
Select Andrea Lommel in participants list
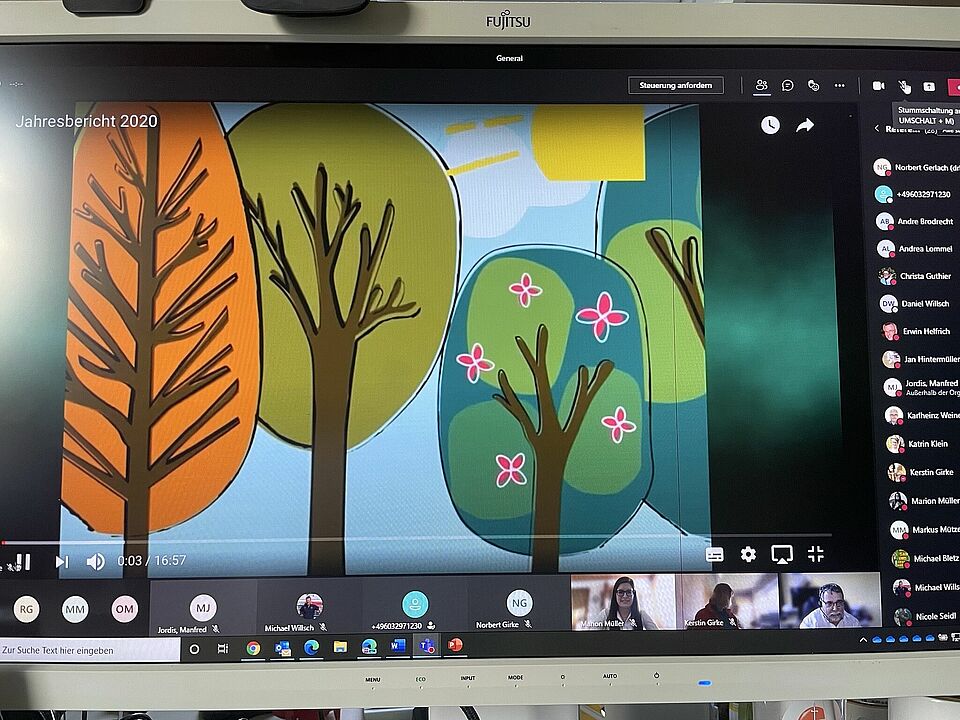click(917, 249)
